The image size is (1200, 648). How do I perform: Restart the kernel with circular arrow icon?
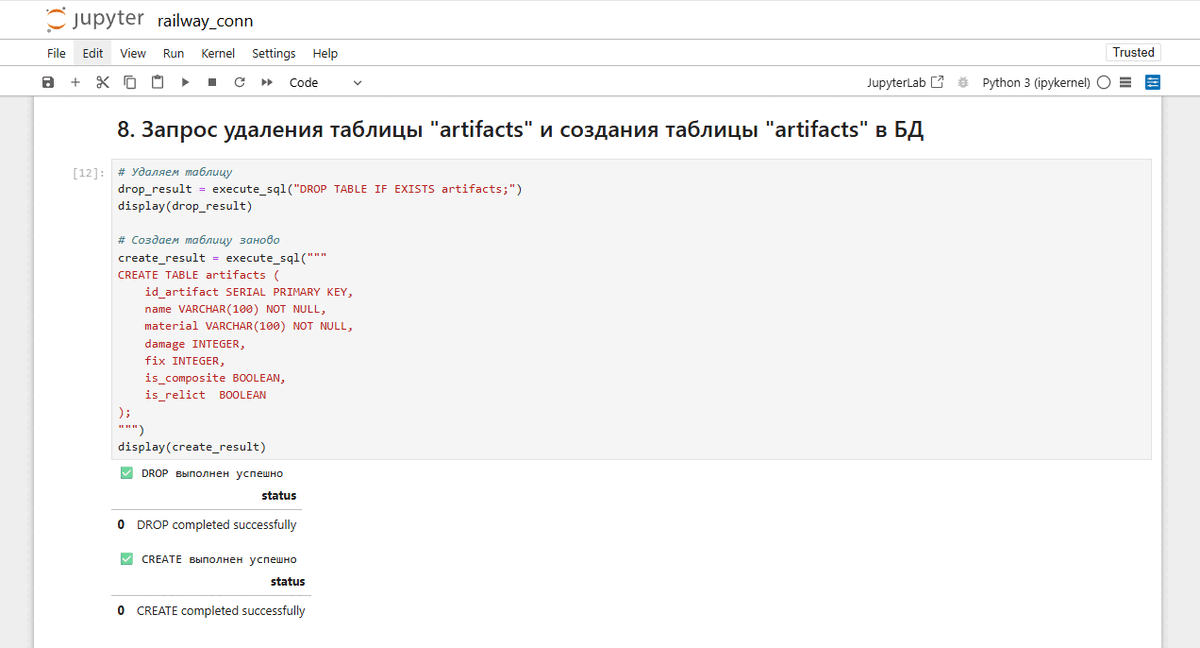[x=239, y=83]
